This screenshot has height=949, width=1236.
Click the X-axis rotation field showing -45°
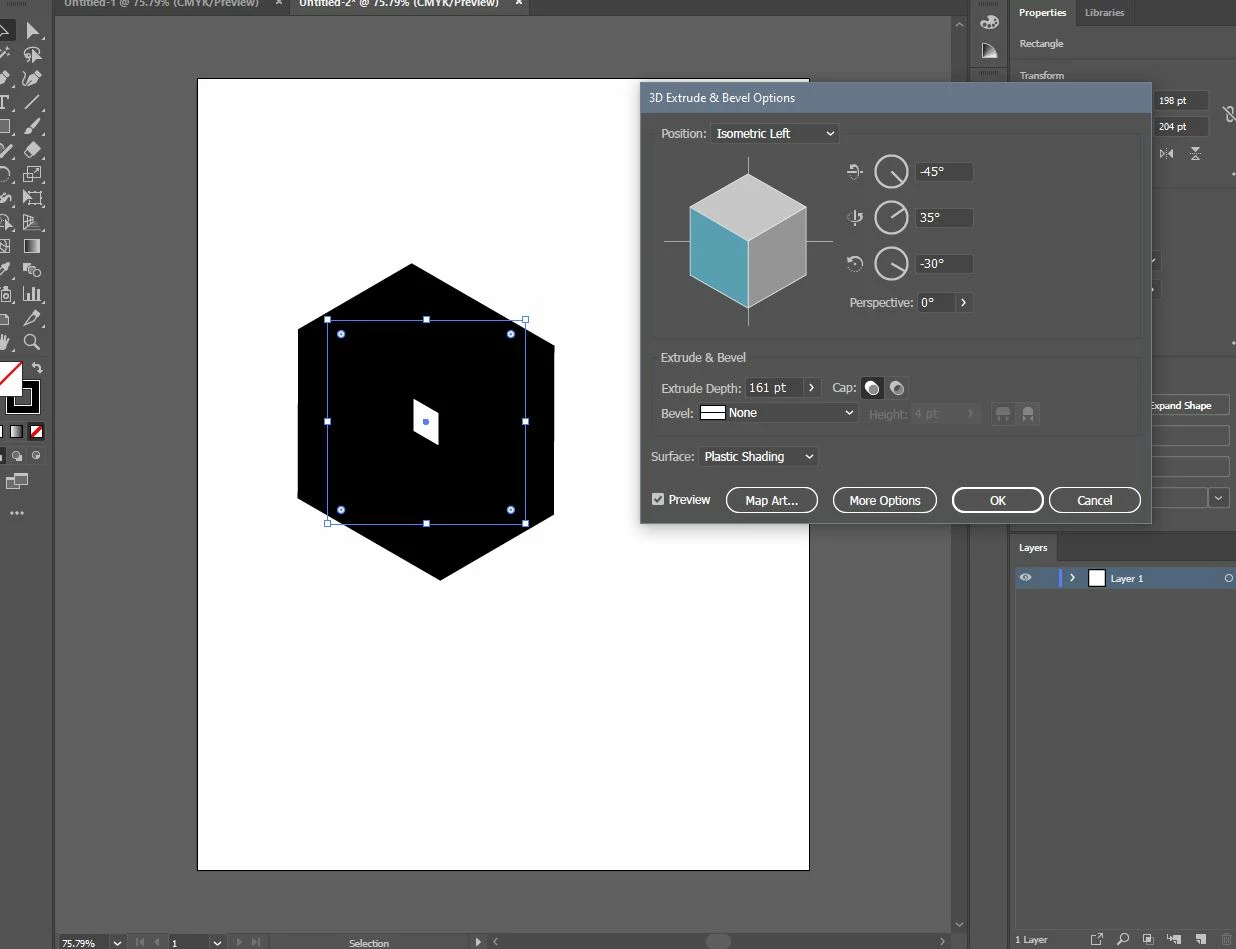[x=944, y=171]
